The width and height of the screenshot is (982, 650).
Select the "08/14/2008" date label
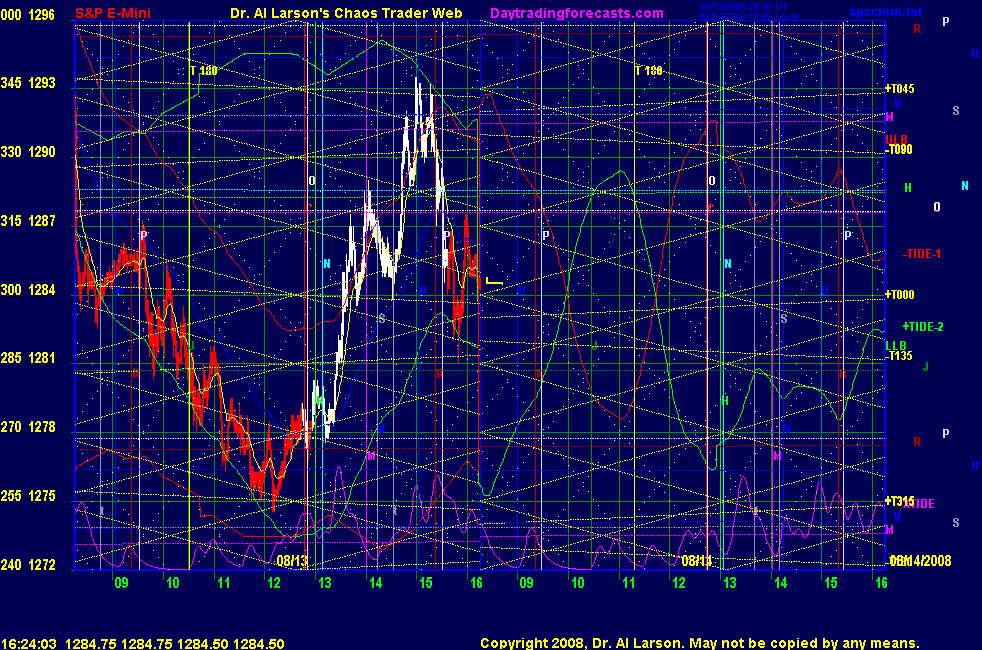point(921,560)
